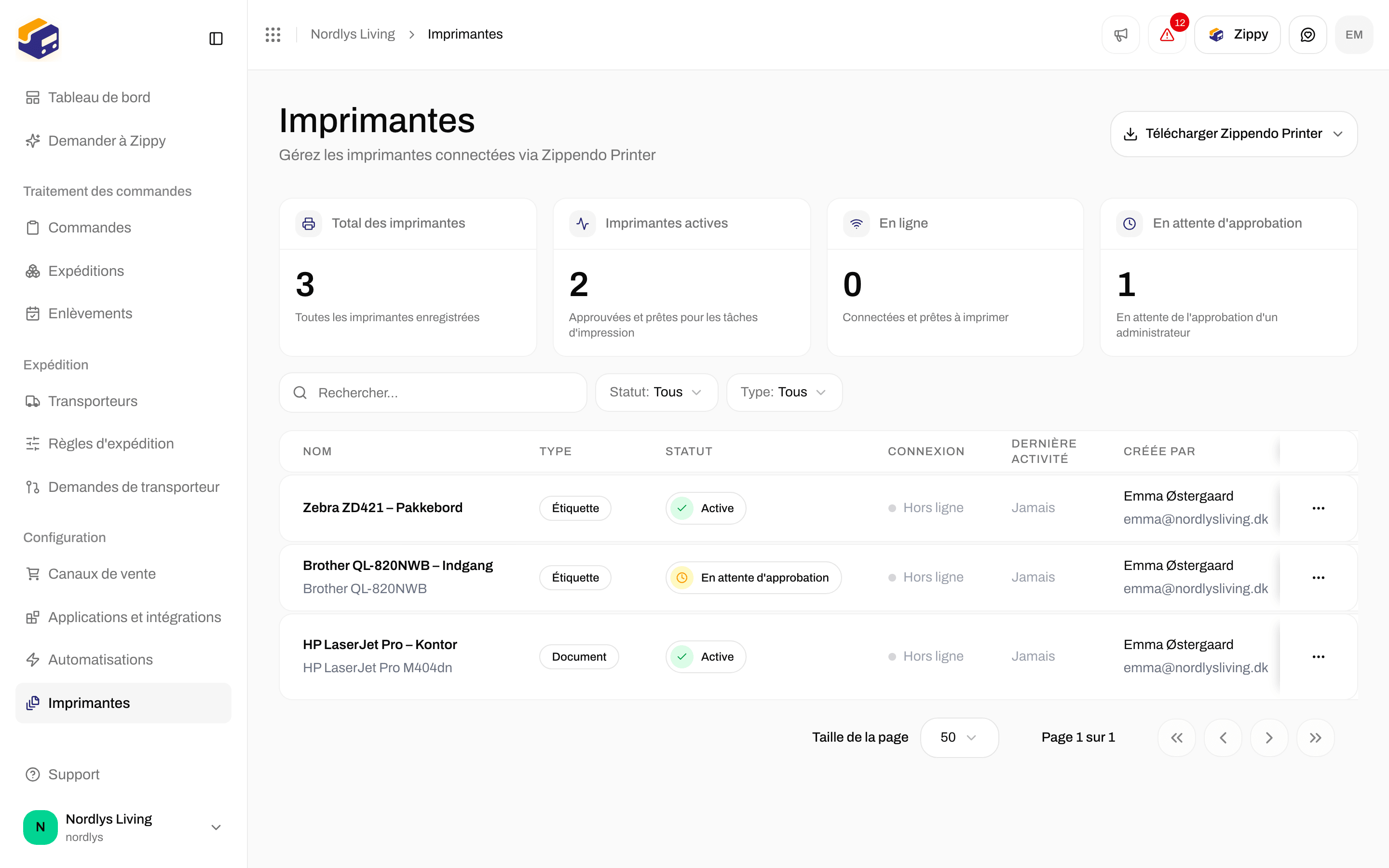
Task: Click the email in the Brother printer row
Action: pyautogui.click(x=1196, y=588)
